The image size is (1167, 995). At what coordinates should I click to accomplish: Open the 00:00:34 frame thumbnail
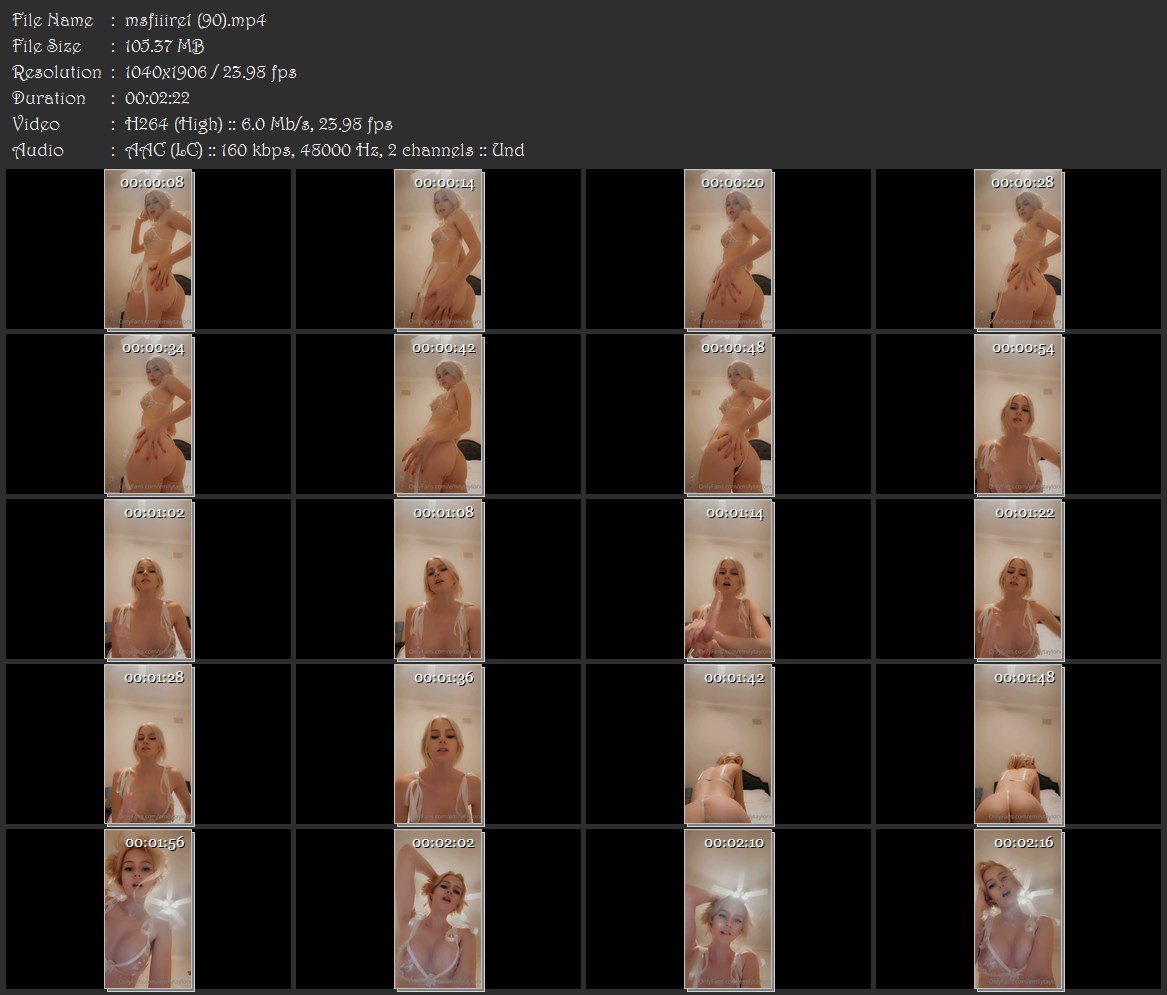click(149, 415)
